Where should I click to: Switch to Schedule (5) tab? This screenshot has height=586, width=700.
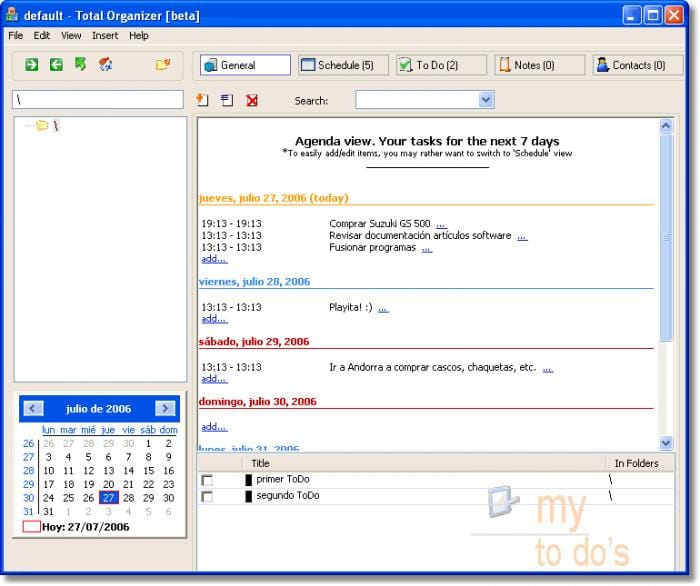pyautogui.click(x=343, y=65)
